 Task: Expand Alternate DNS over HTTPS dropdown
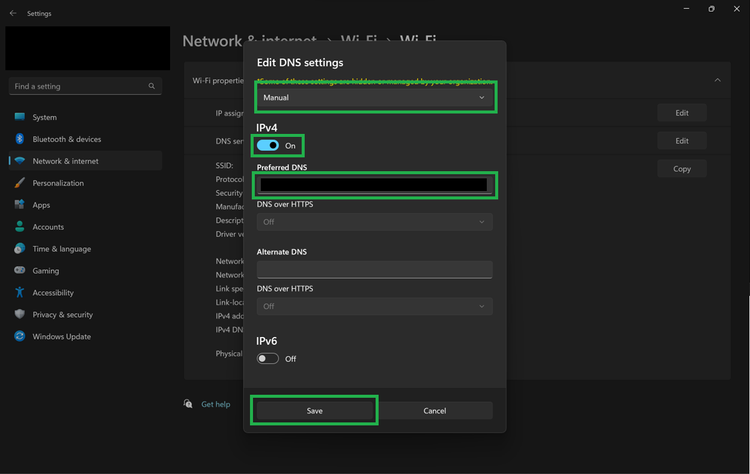374,306
